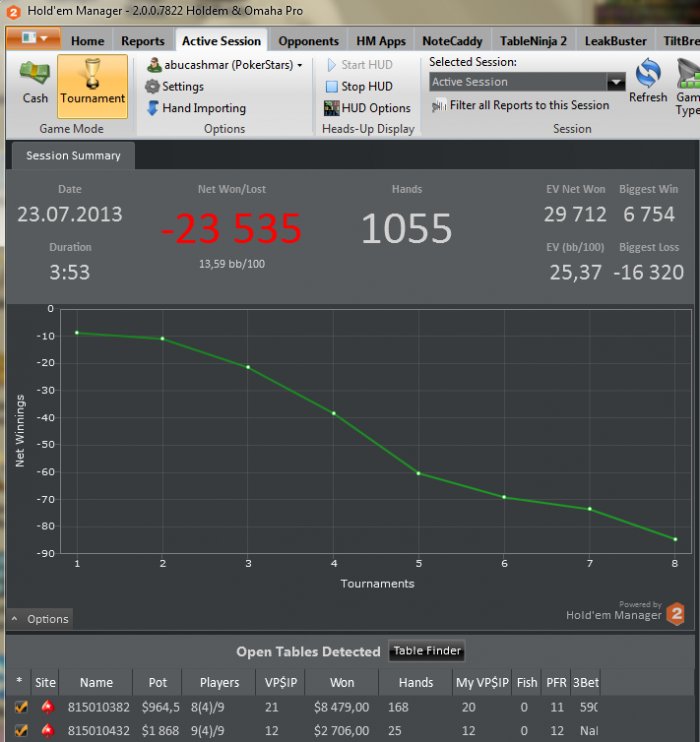Click the player avatar icon
Image resolution: width=700 pixels, height=742 pixels.
click(x=154, y=65)
